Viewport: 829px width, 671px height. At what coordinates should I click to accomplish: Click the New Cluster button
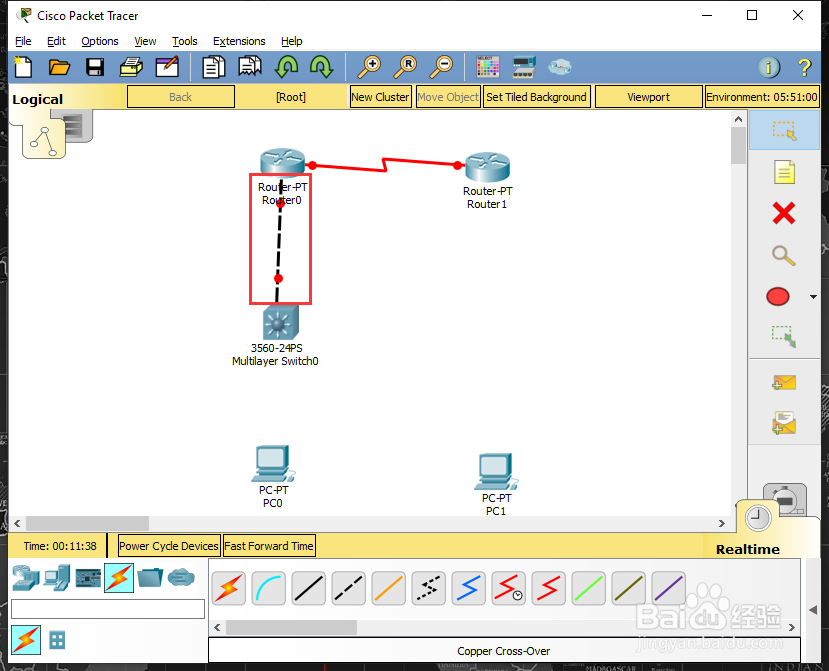click(x=381, y=97)
